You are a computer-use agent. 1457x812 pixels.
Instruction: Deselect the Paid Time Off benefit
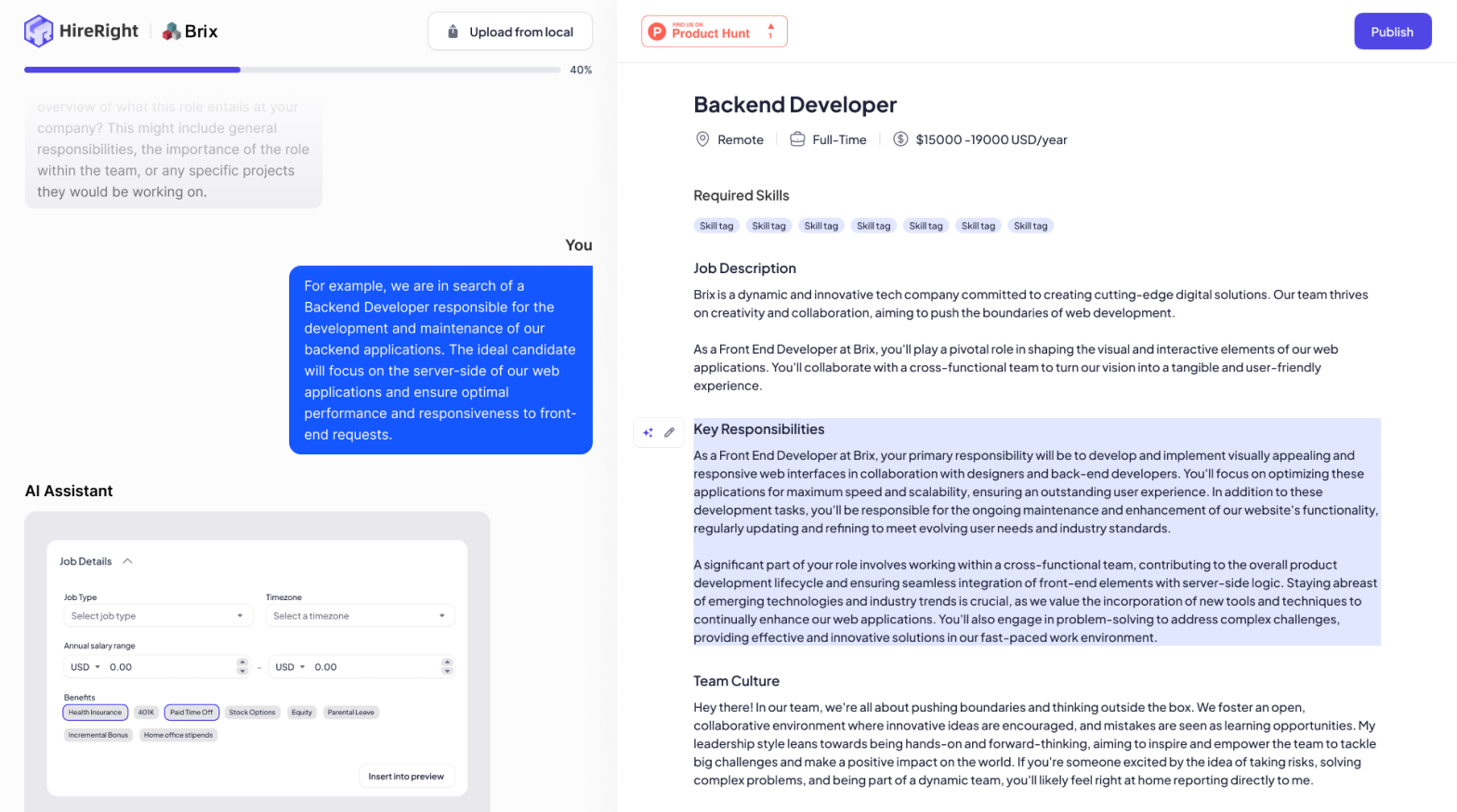point(191,713)
